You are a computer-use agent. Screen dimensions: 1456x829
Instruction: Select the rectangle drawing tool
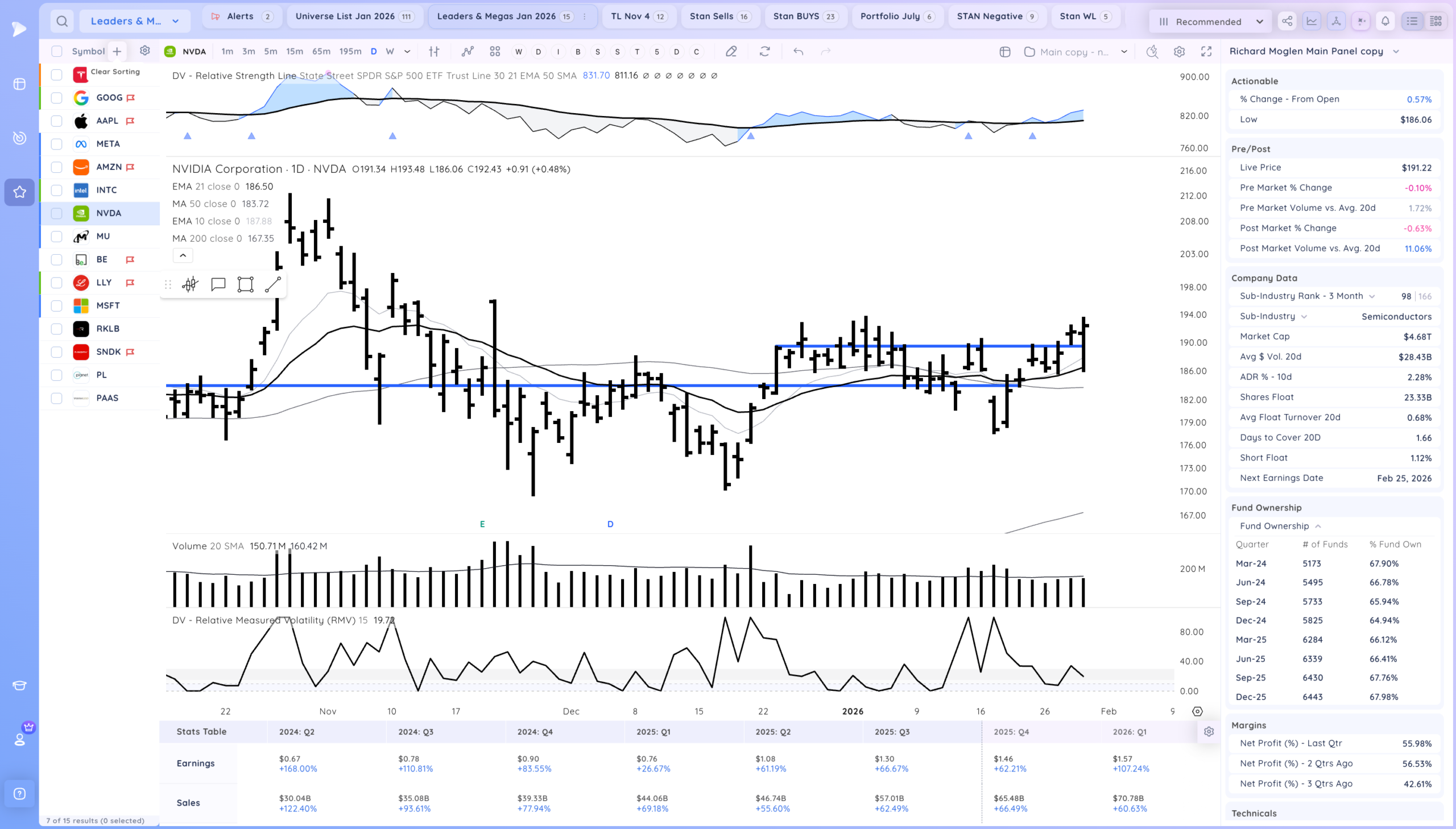click(x=246, y=284)
